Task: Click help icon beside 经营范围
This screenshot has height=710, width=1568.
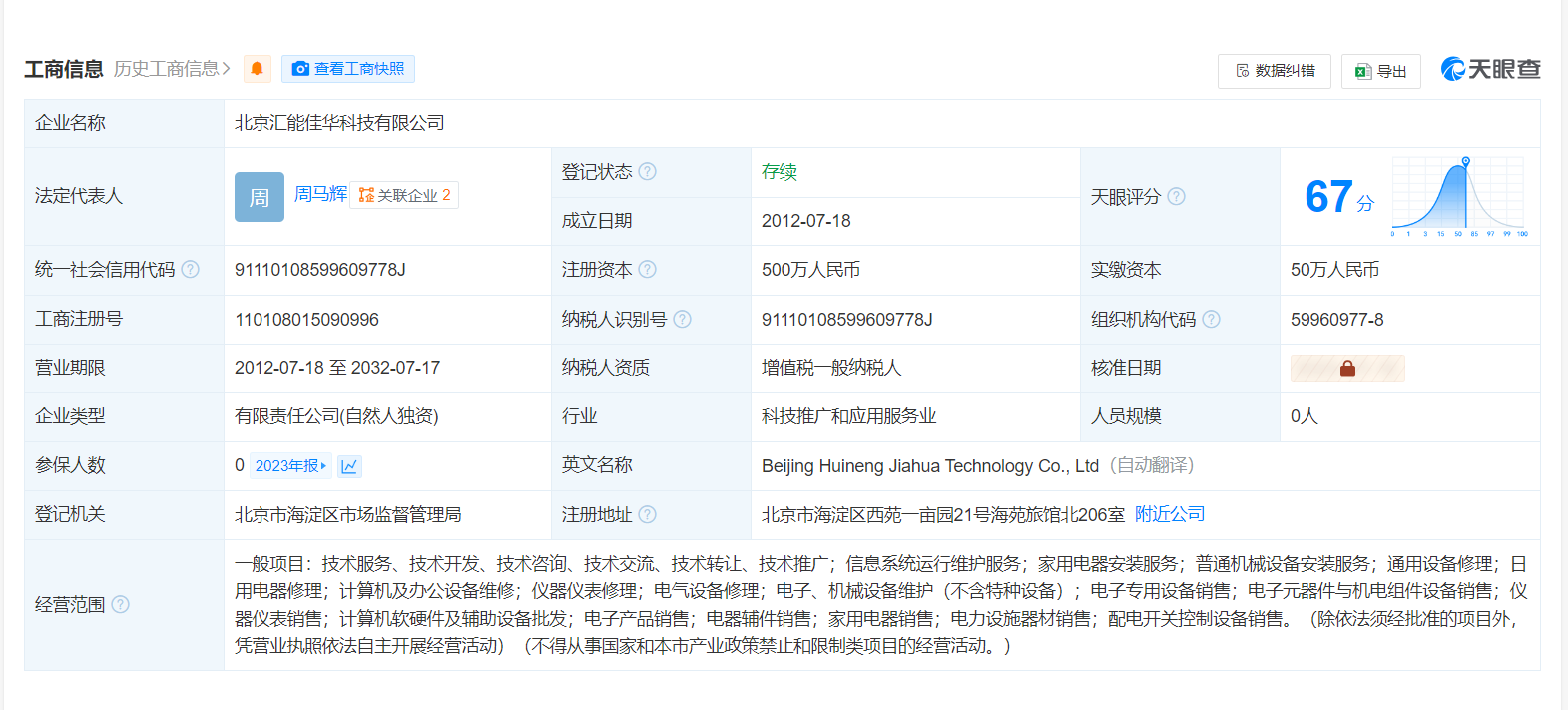Action: pos(121,605)
